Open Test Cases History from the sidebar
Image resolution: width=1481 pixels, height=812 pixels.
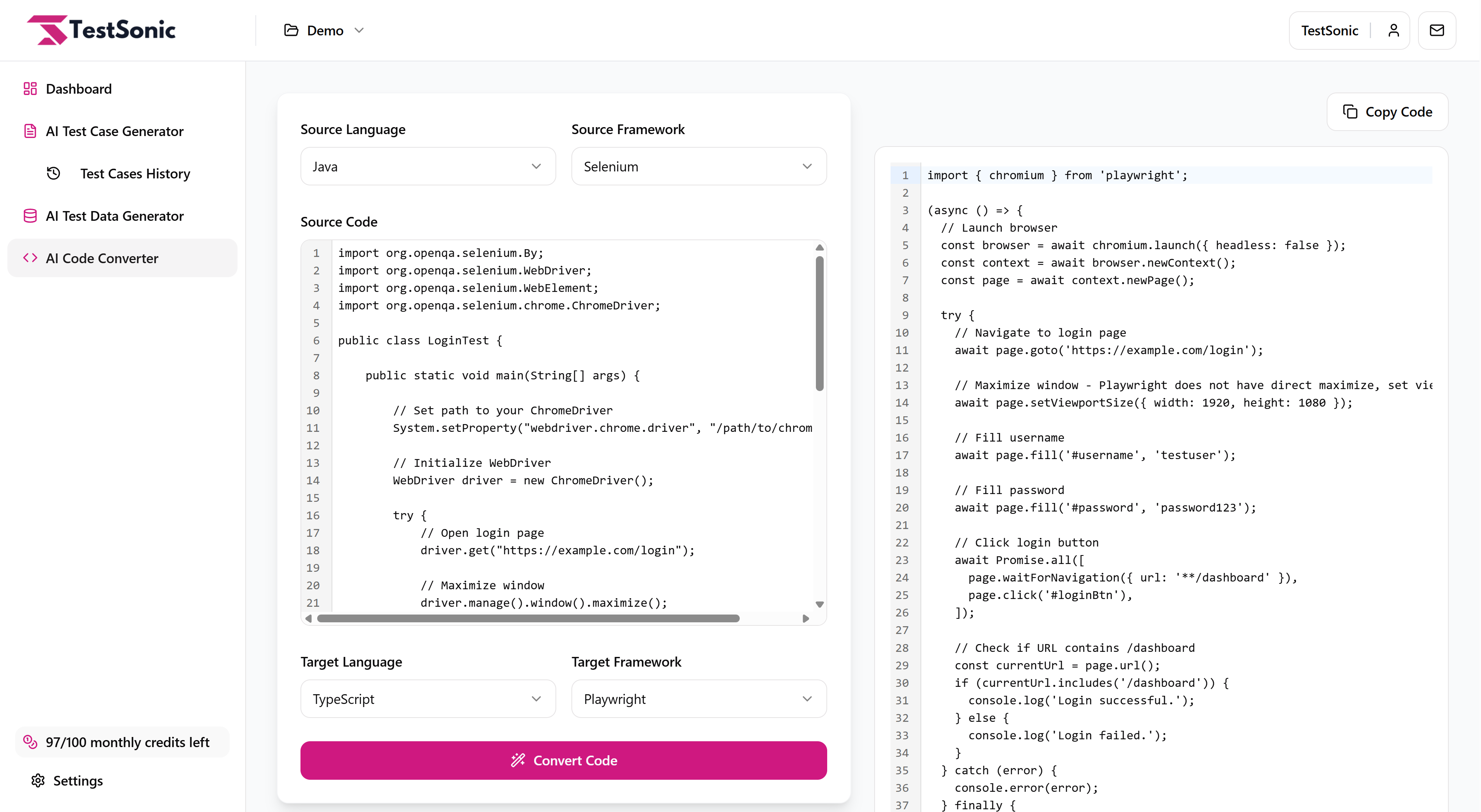[x=135, y=173]
